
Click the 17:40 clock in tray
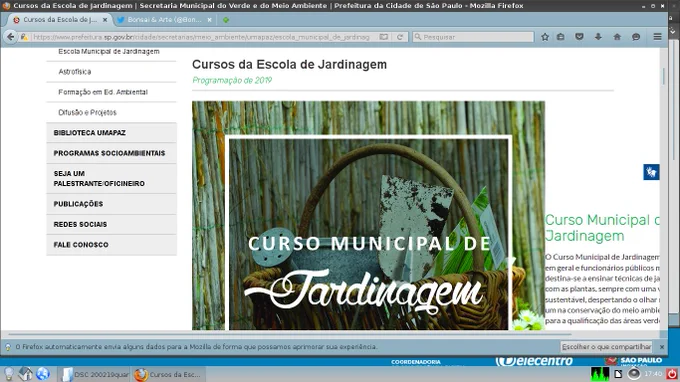[x=653, y=374]
